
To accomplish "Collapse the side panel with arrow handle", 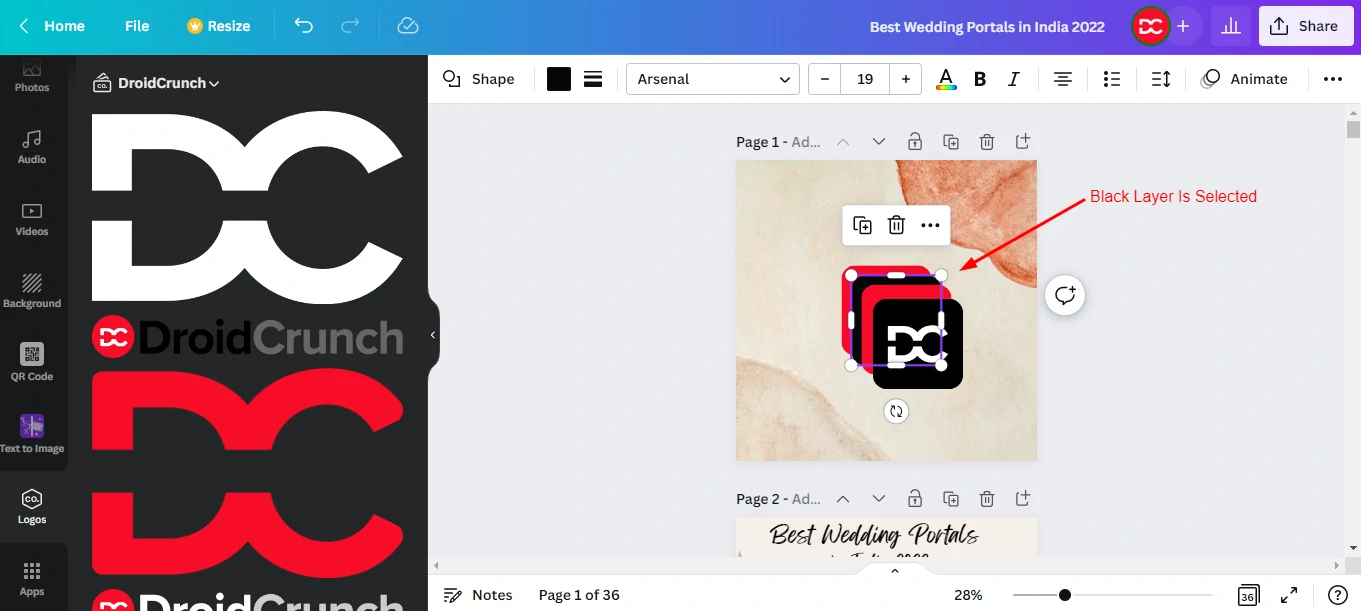I will pos(433,335).
